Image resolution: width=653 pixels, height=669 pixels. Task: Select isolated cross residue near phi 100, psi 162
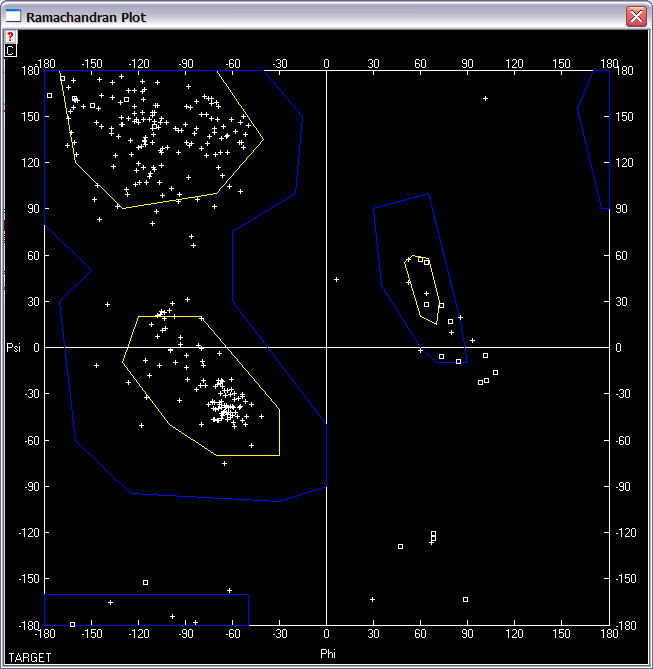click(485, 98)
